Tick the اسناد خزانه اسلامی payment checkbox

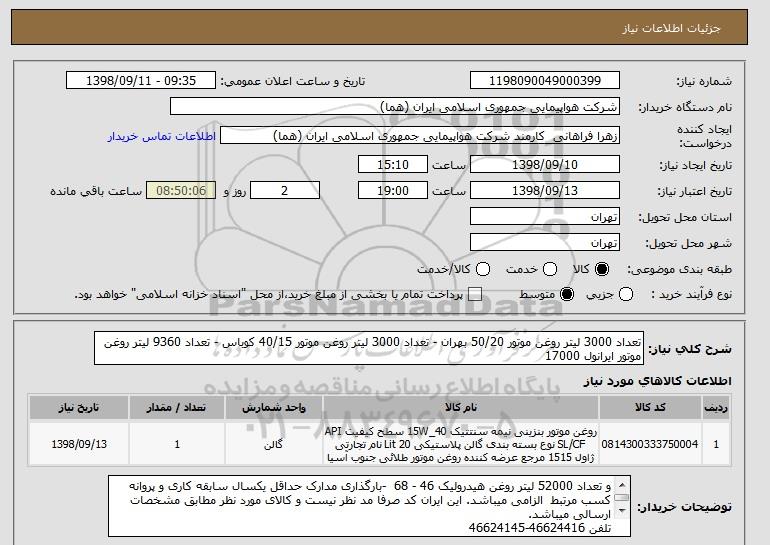click(x=475, y=295)
